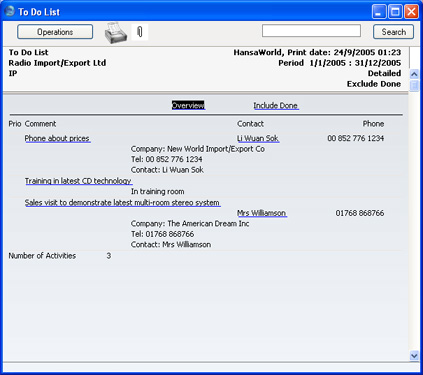Select Radio Import/Export Ltd header text
The height and width of the screenshot is (375, 423).
[57, 63]
